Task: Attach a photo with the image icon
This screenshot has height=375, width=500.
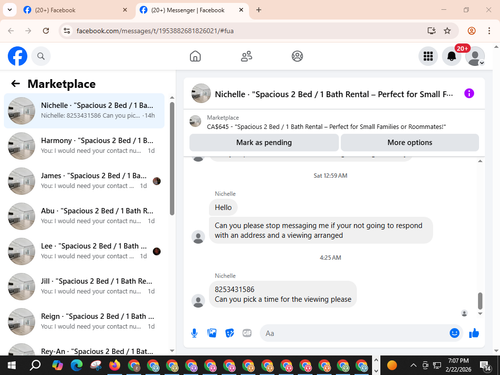Action: (212, 333)
